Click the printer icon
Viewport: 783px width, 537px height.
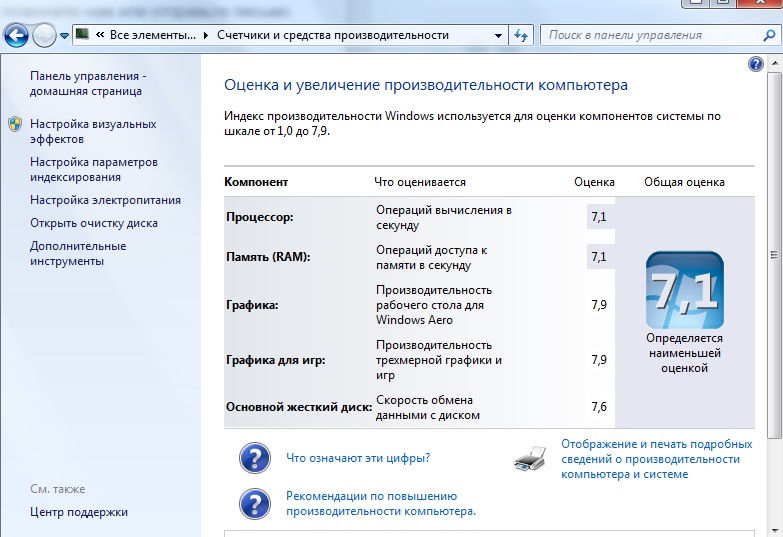click(x=530, y=459)
